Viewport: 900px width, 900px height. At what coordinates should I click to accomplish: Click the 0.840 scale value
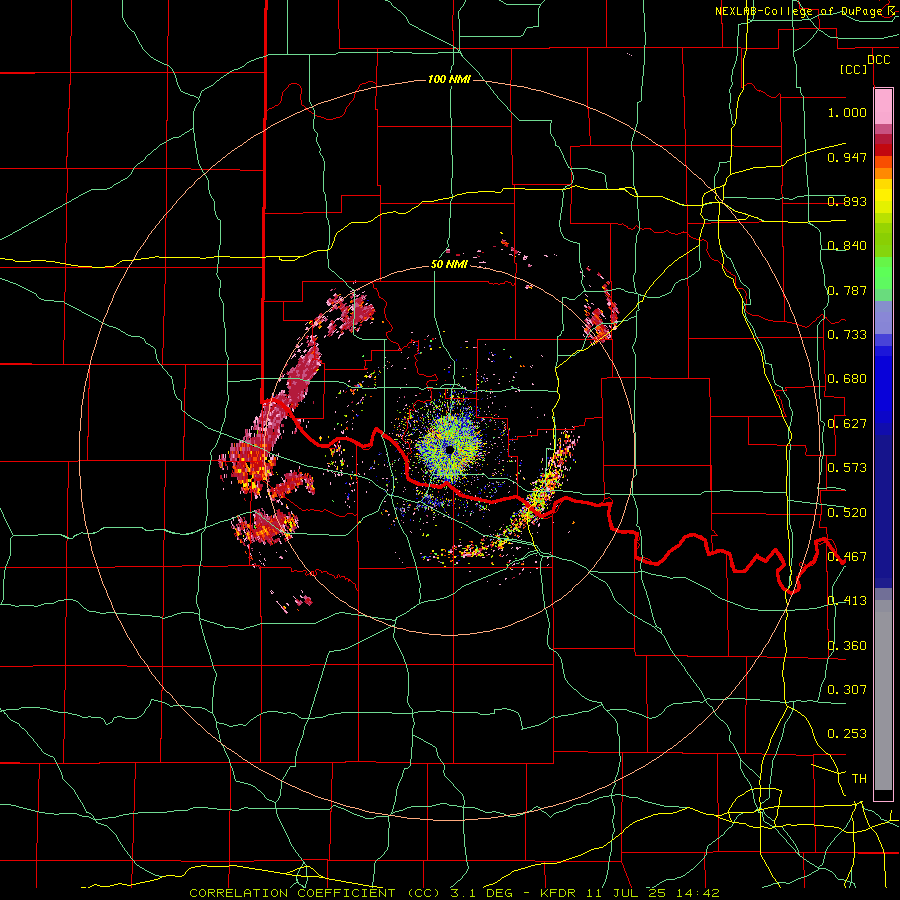[847, 246]
